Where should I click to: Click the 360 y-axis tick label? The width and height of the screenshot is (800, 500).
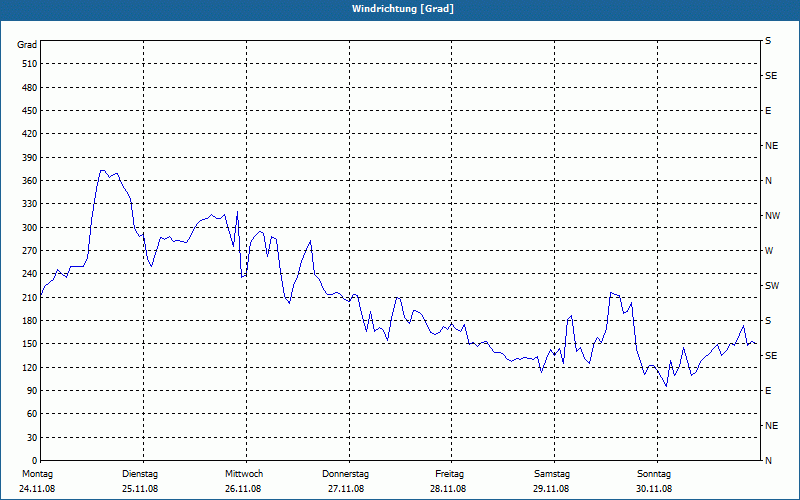click(30, 181)
